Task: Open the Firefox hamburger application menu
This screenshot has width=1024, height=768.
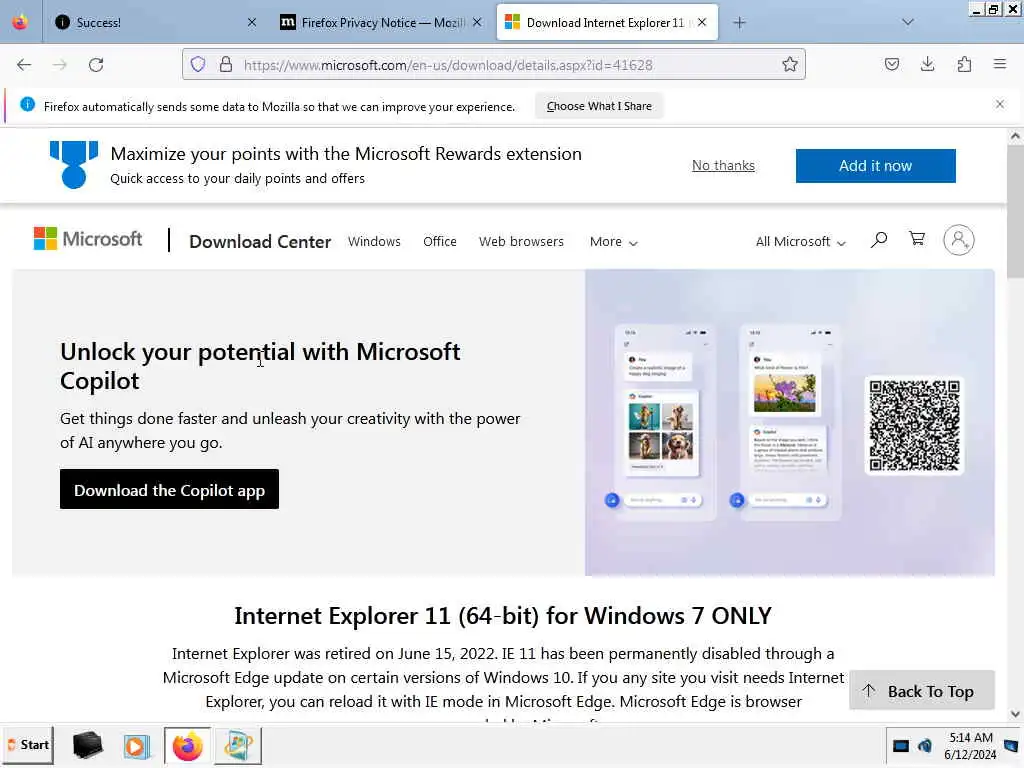Action: pos(999,64)
